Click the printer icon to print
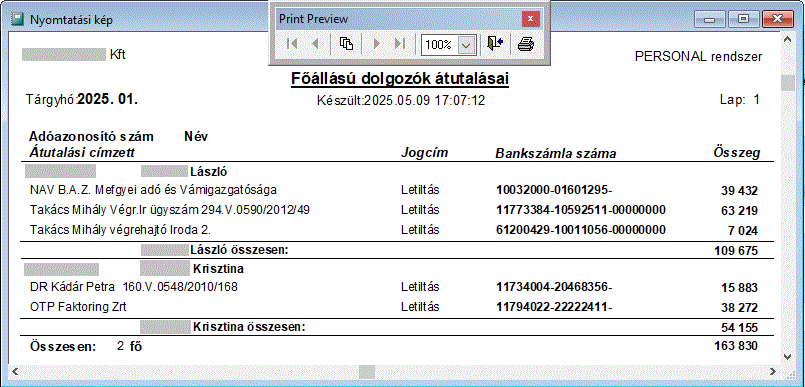The width and height of the screenshot is (805, 387). pos(526,44)
